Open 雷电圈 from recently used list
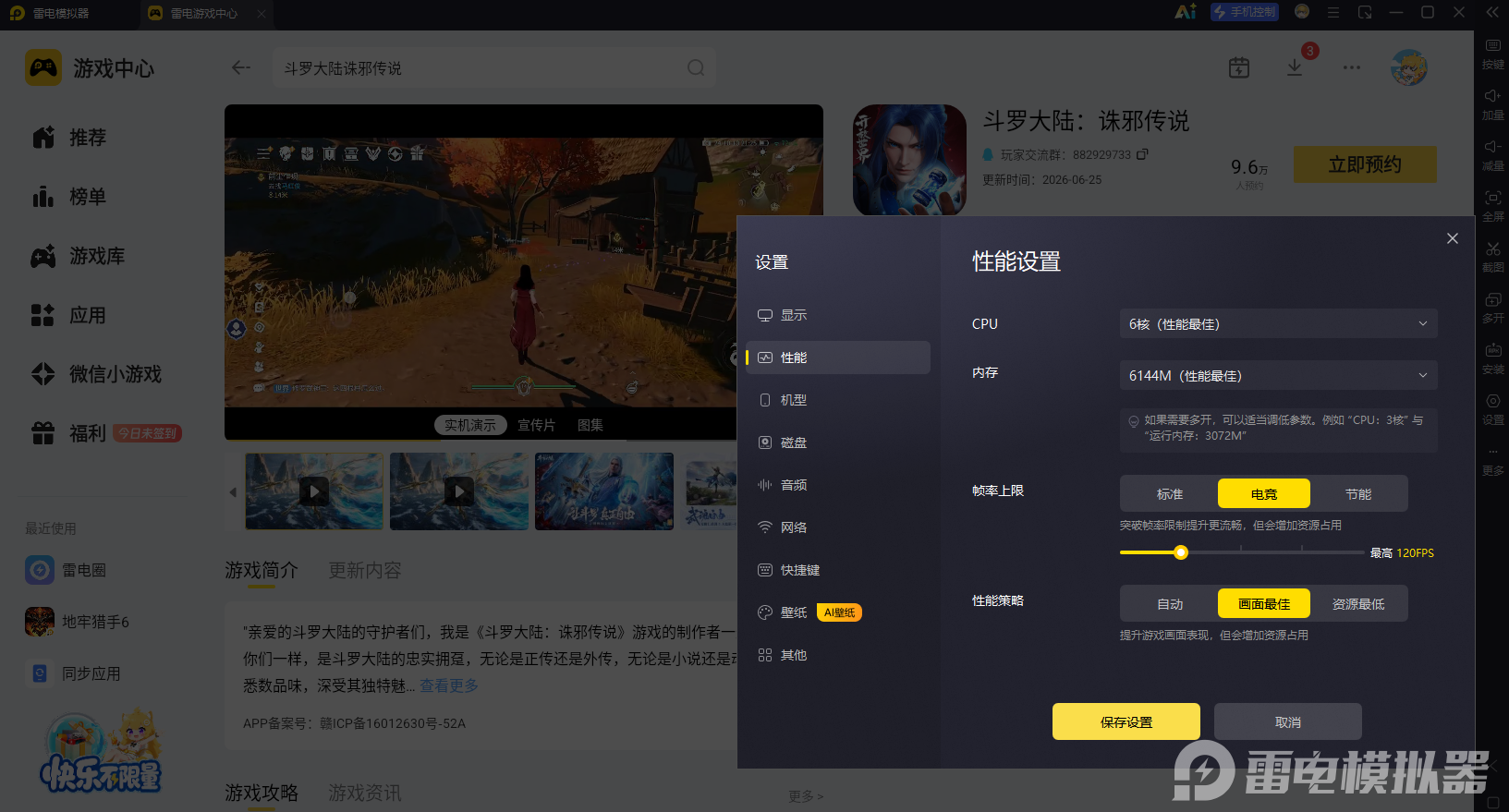The image size is (1509, 812). point(66,570)
